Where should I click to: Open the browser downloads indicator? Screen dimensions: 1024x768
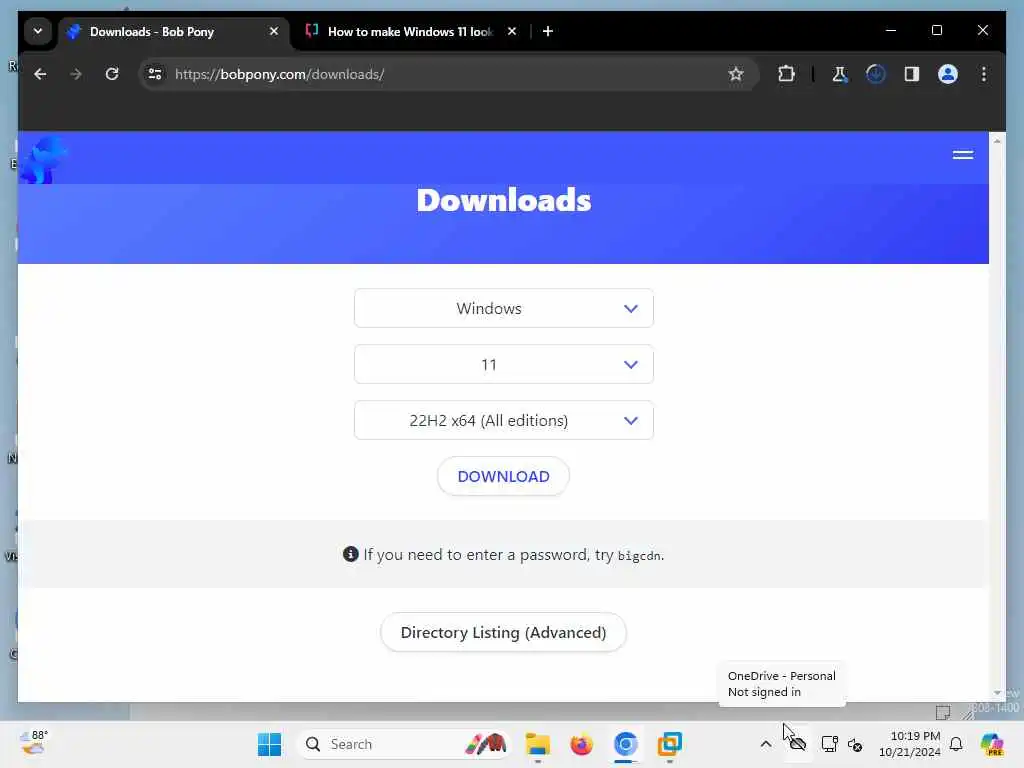tap(876, 74)
